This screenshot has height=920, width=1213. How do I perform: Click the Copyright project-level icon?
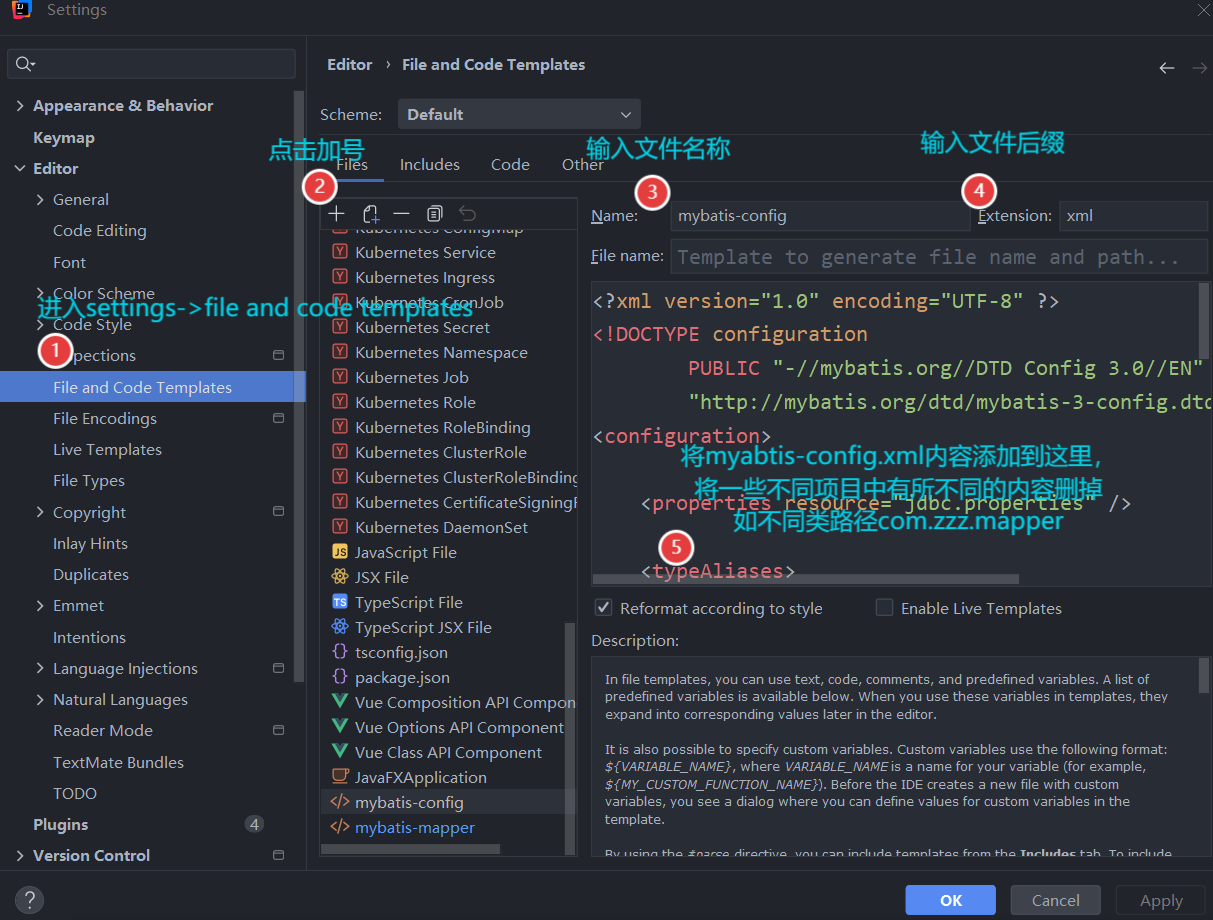click(x=278, y=511)
